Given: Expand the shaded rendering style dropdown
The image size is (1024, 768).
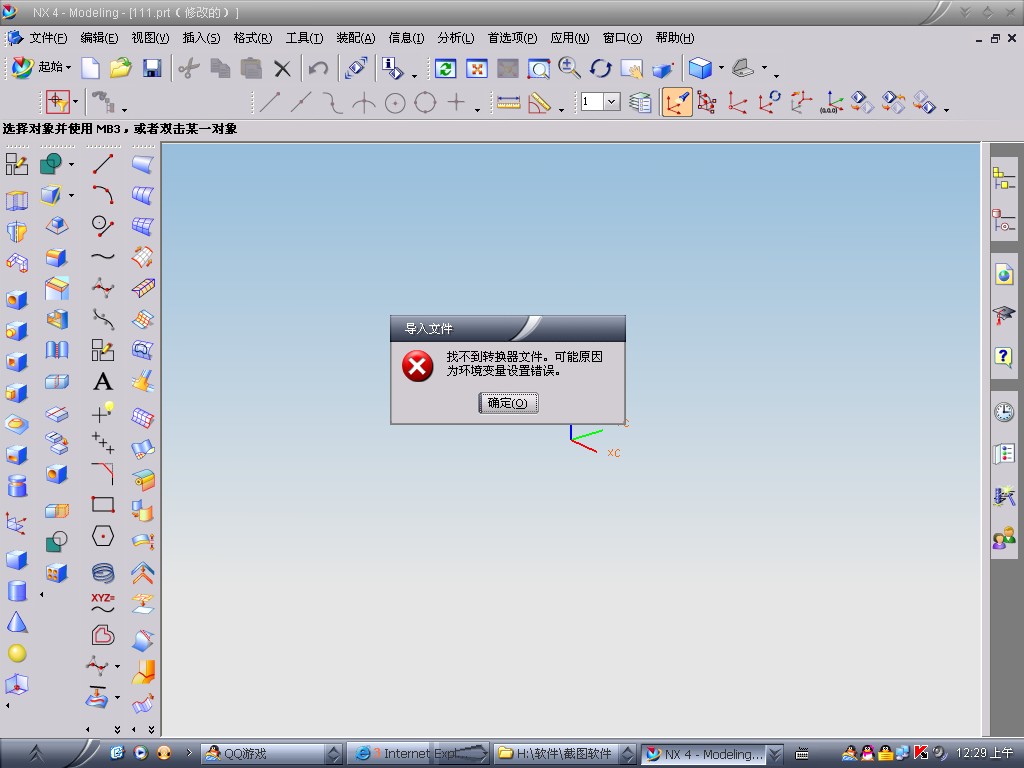Looking at the screenshot, I should [x=721, y=67].
